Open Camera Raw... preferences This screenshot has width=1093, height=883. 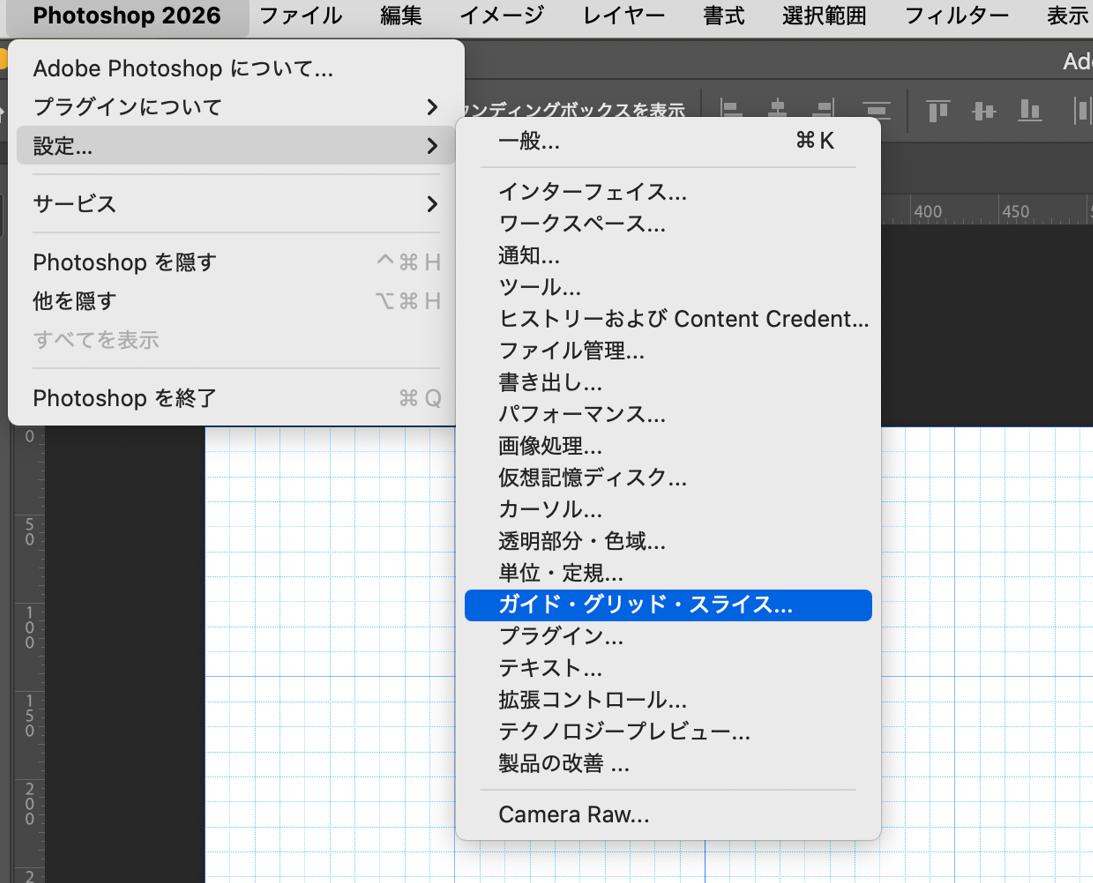coord(668,815)
